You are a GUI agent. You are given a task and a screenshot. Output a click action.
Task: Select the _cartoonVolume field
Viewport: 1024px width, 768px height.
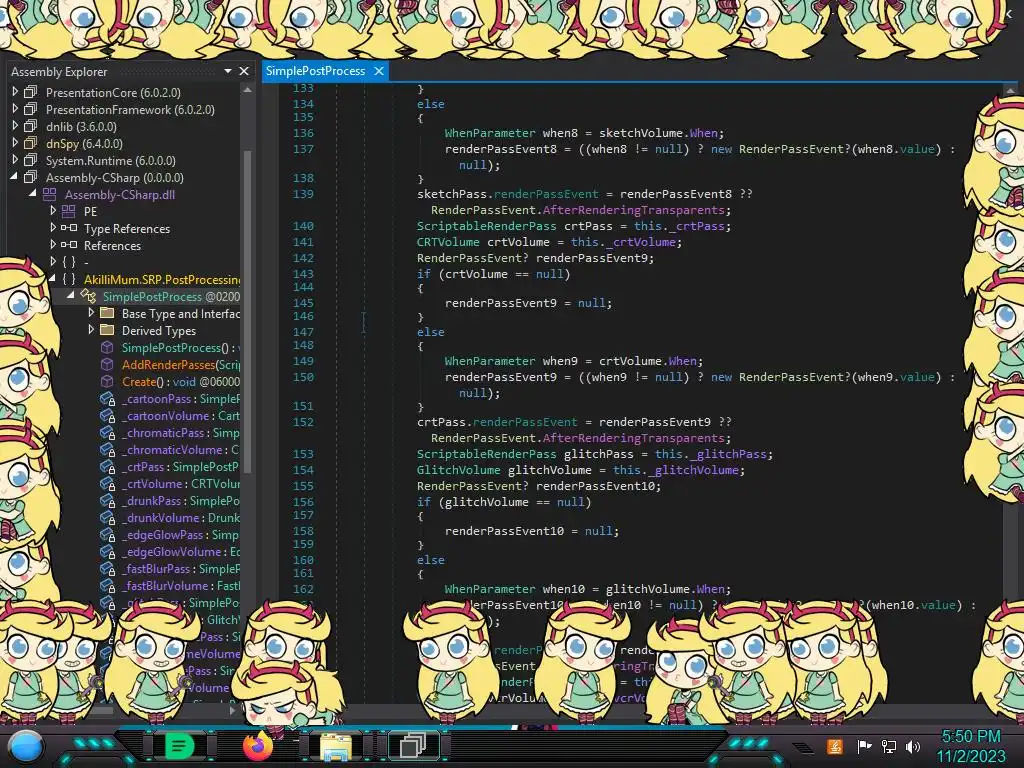point(181,416)
